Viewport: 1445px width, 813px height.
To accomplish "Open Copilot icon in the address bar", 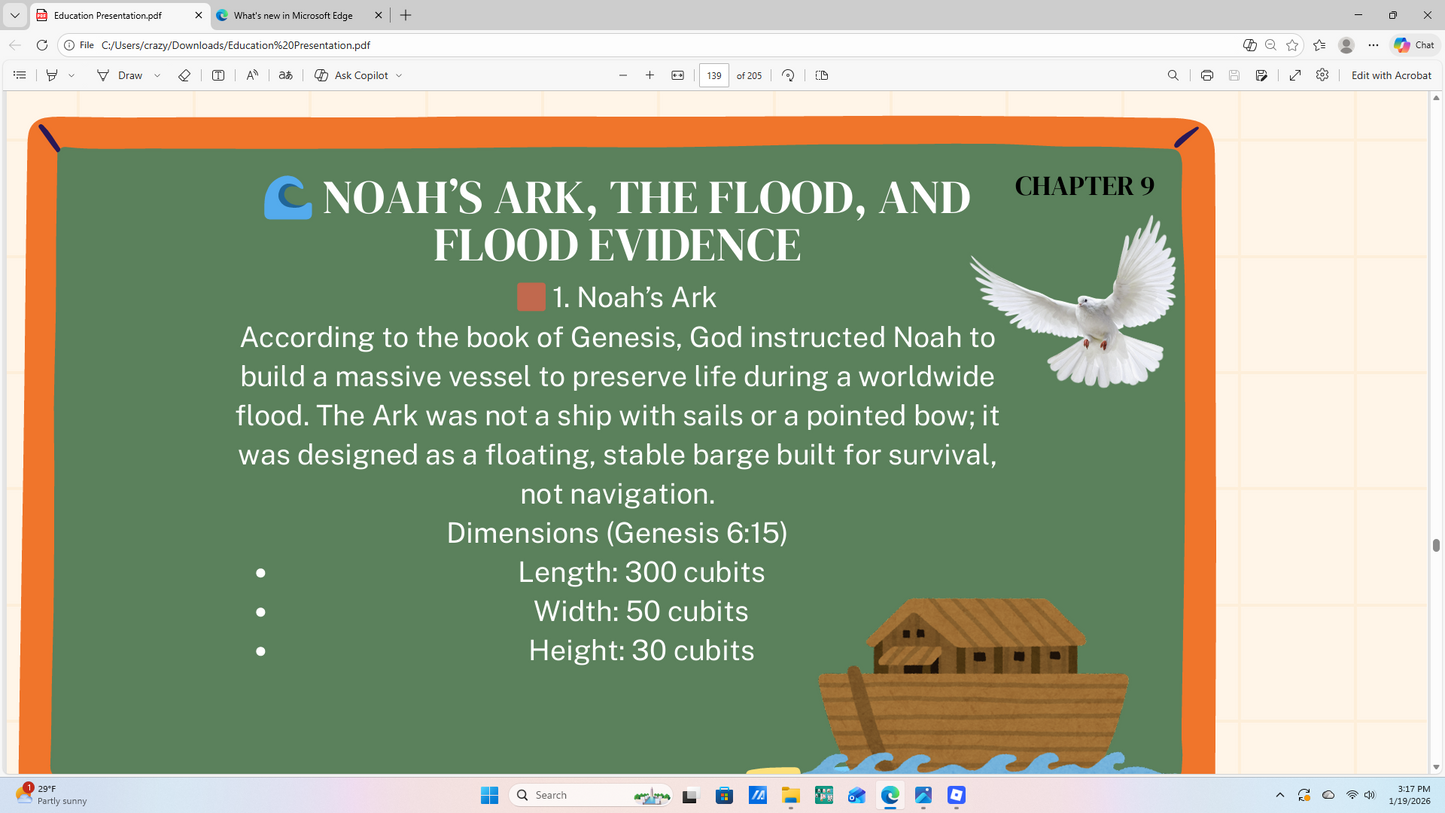I will (x=1249, y=45).
